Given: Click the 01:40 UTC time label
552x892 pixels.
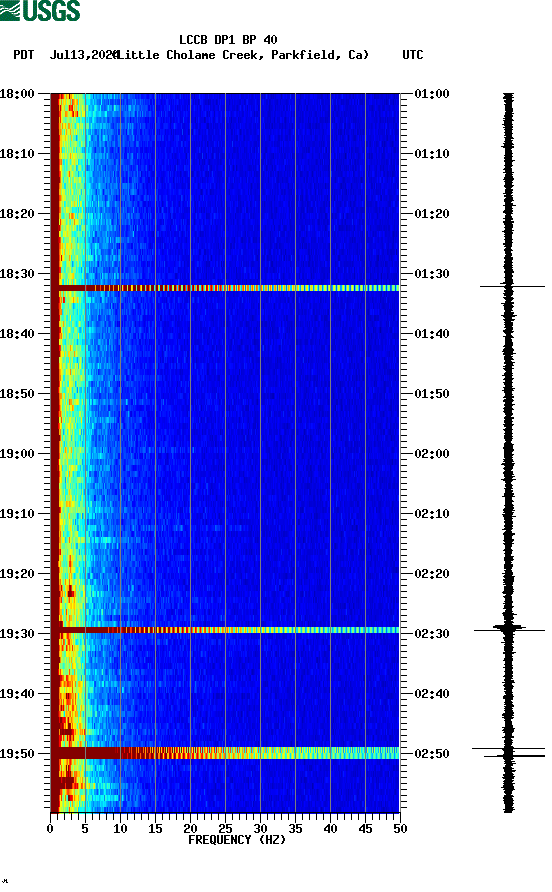Looking at the screenshot, I should 432,333.
